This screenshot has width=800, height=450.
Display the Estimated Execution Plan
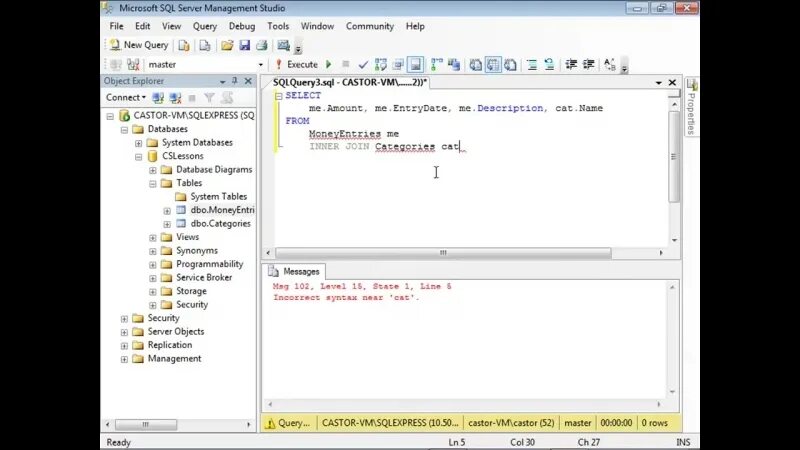click(381, 64)
